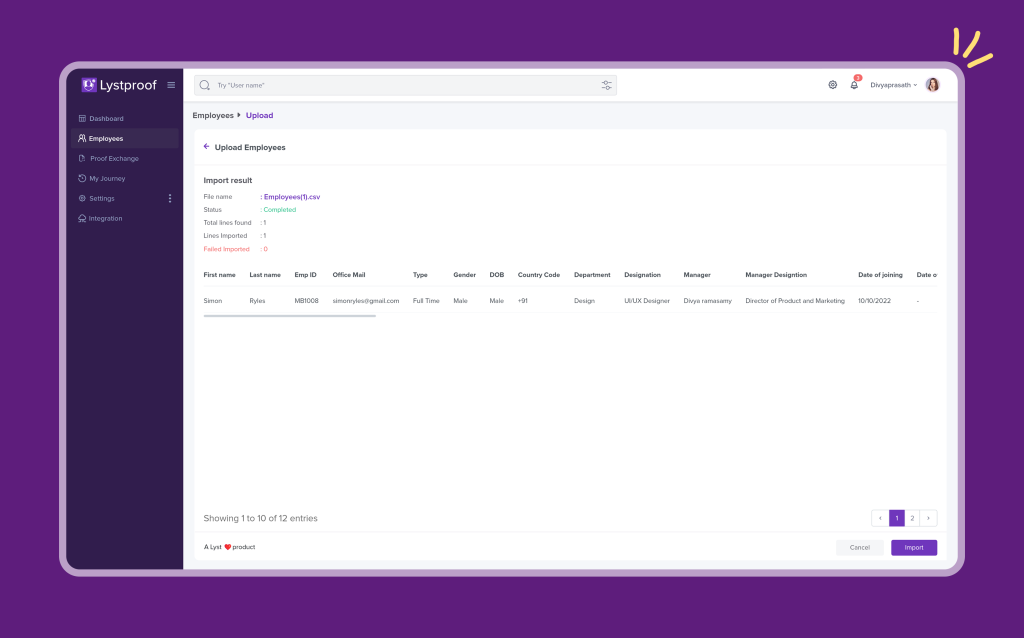Open notifications bell icon
The height and width of the screenshot is (638, 1024).
(854, 85)
